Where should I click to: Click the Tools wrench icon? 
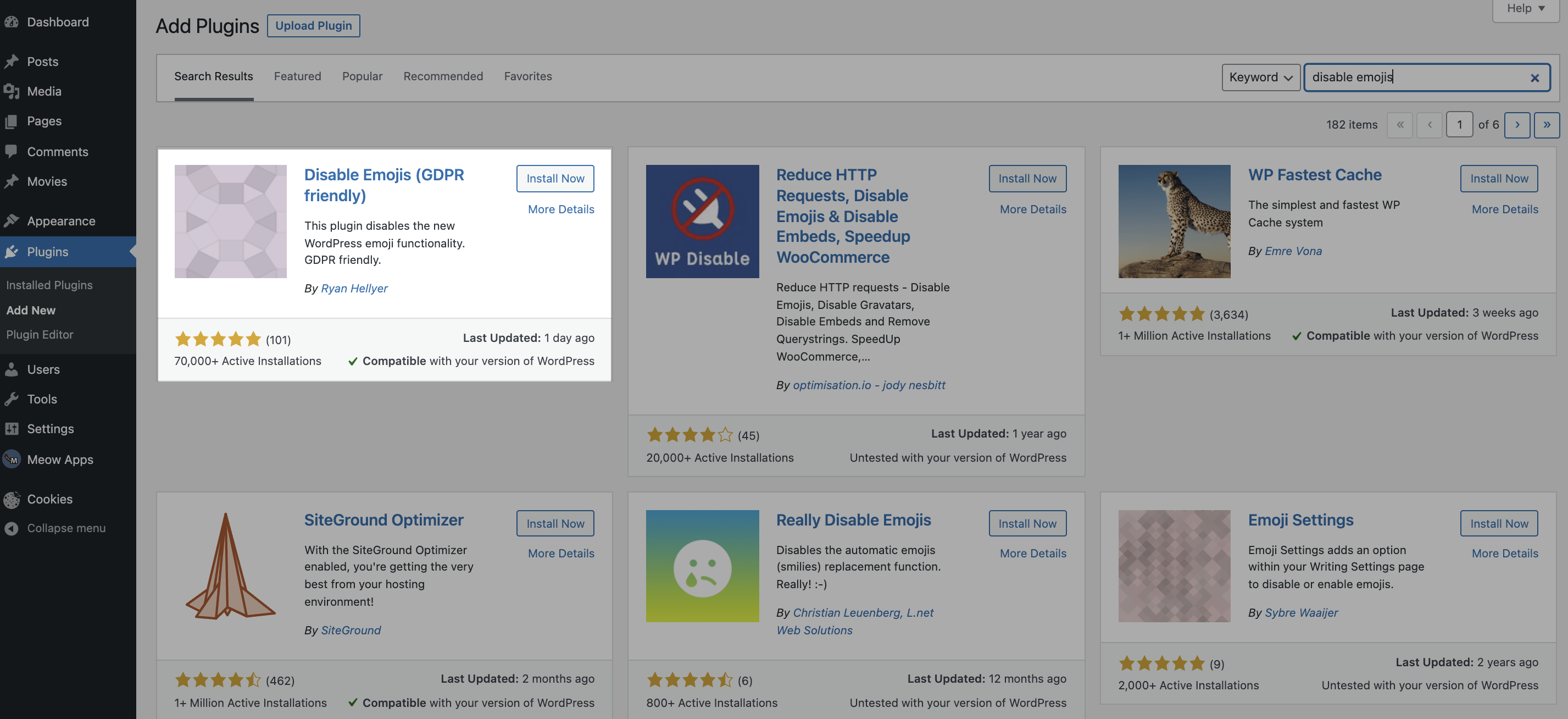coord(11,399)
